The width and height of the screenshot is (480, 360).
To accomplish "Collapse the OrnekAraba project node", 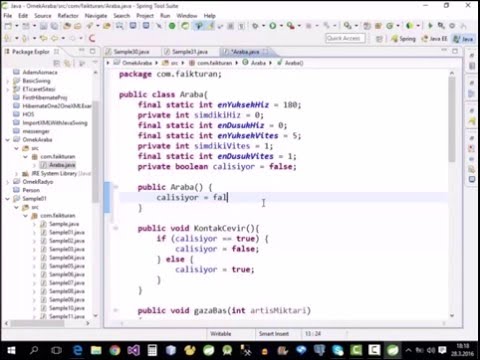I will tap(8, 140).
